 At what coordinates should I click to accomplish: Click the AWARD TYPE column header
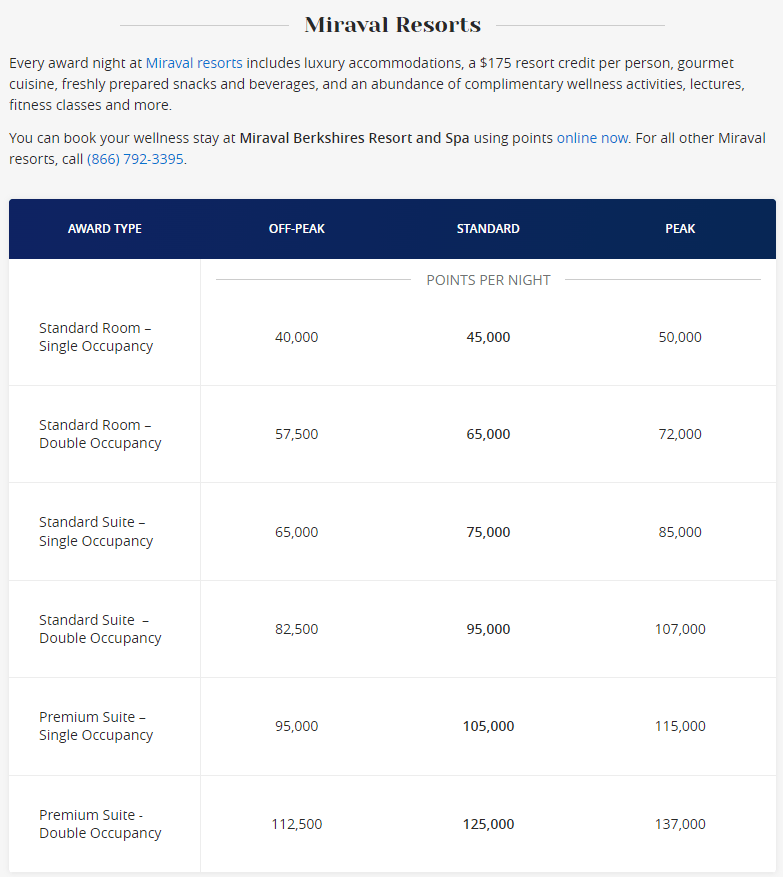coord(105,229)
